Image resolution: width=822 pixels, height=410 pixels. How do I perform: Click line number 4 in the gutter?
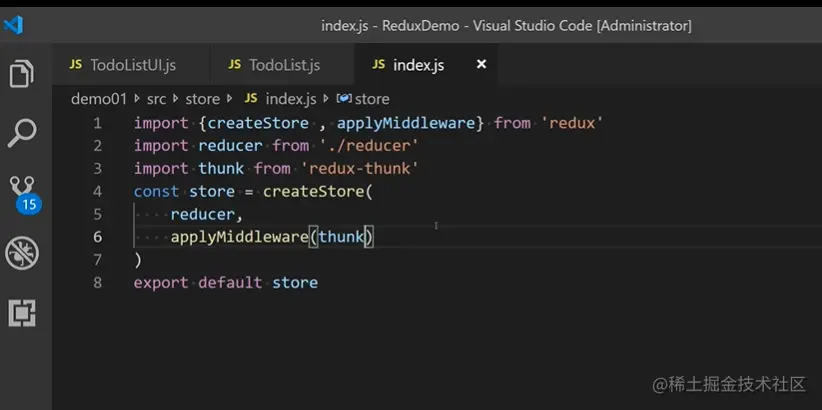[x=97, y=191]
